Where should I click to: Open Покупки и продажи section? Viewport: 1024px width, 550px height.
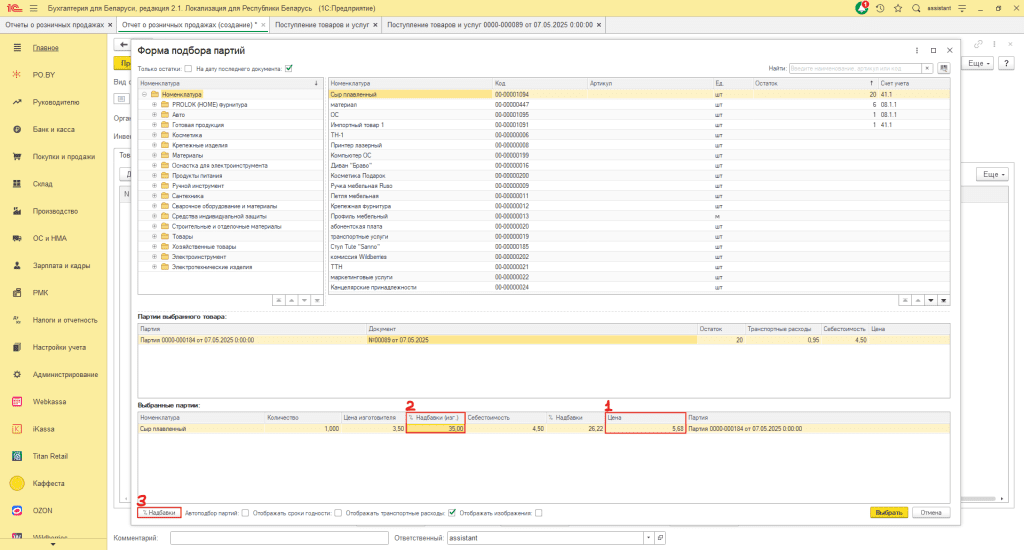(x=63, y=157)
